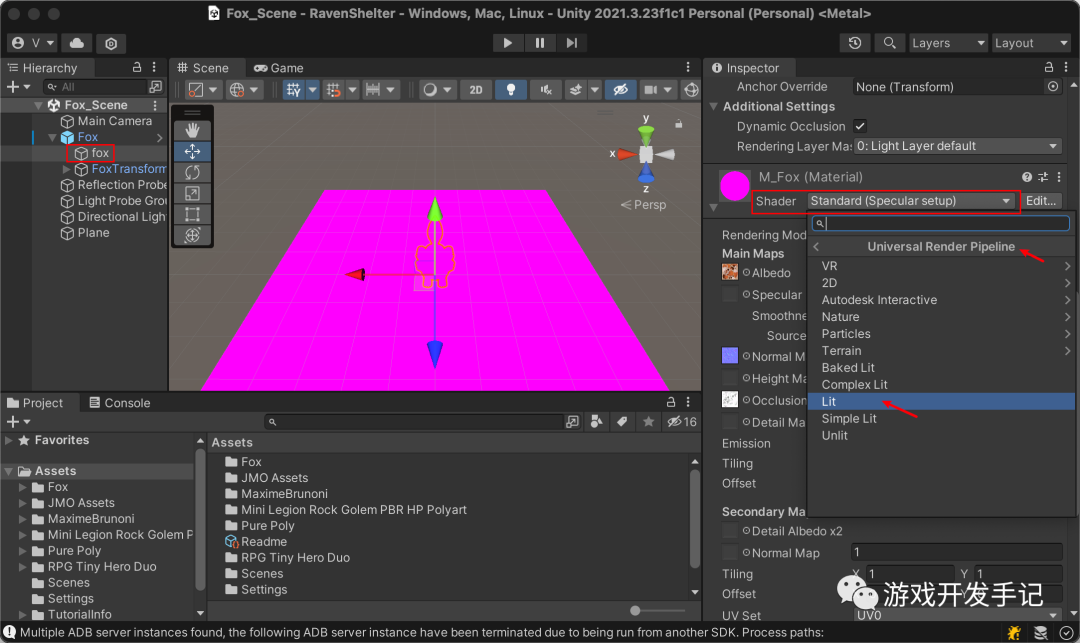Click the Pause button
Screen dimensions: 1080x643
[540, 43]
